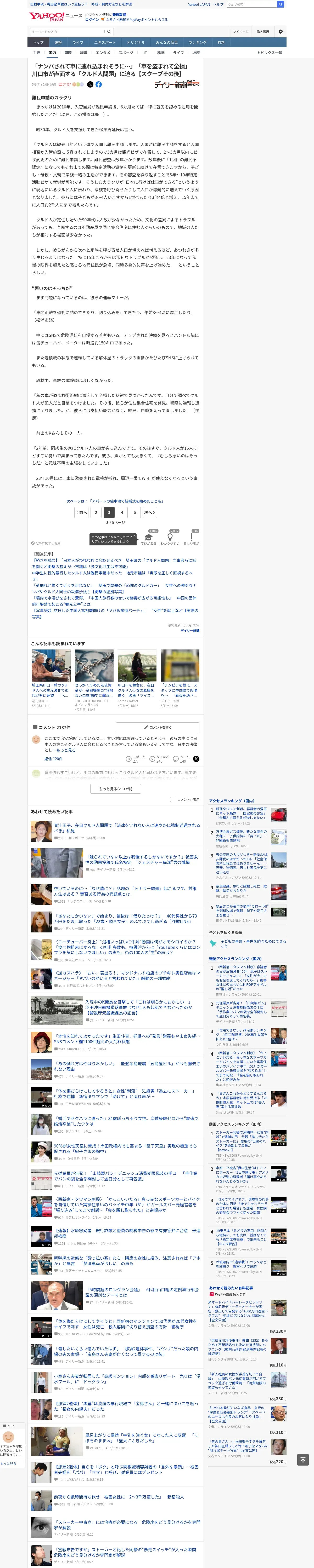314x1568 pixels.
Task: Share article on Facebook
Action: (99, 85)
